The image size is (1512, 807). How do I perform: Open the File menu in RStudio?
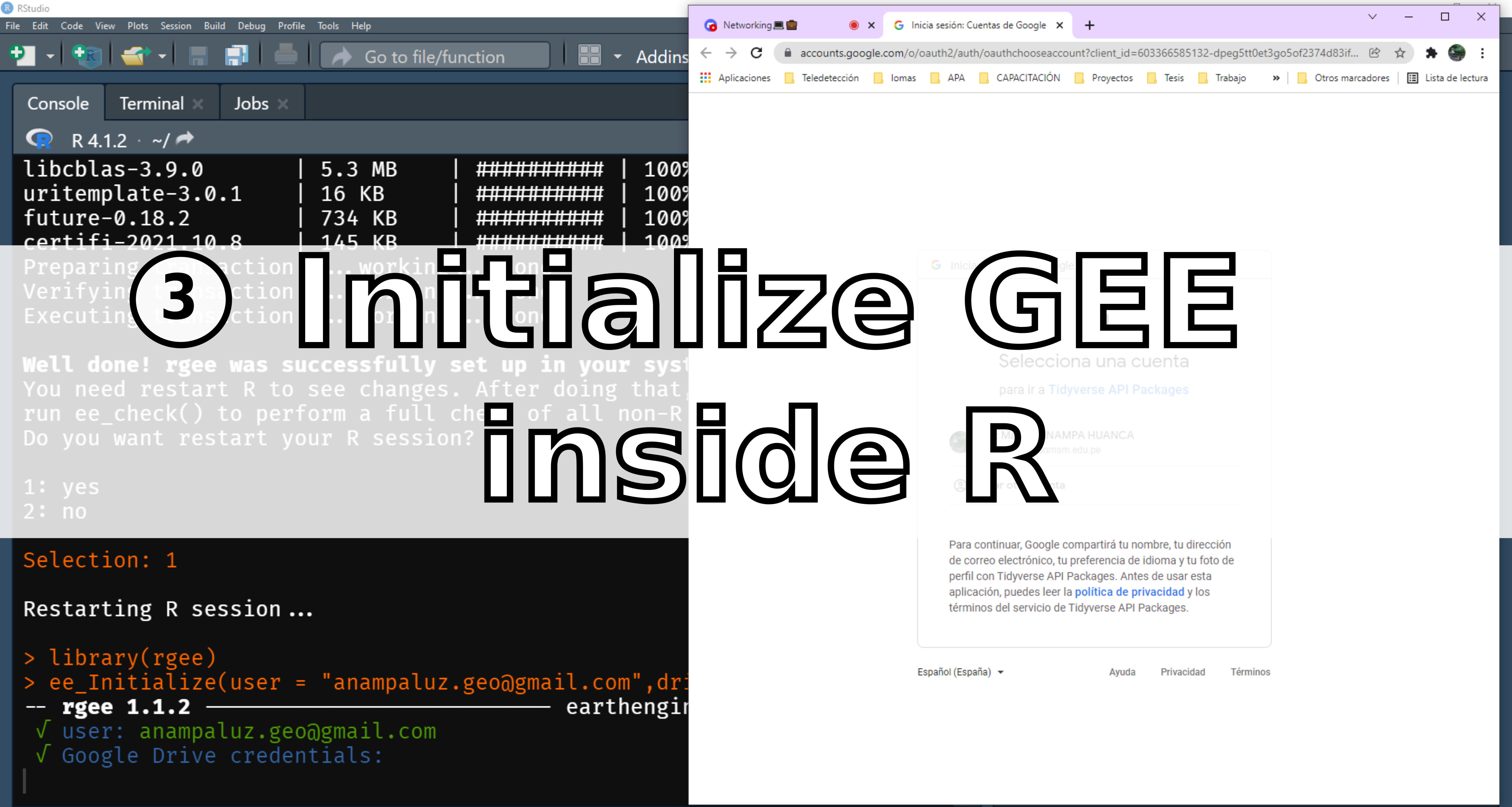[12, 26]
